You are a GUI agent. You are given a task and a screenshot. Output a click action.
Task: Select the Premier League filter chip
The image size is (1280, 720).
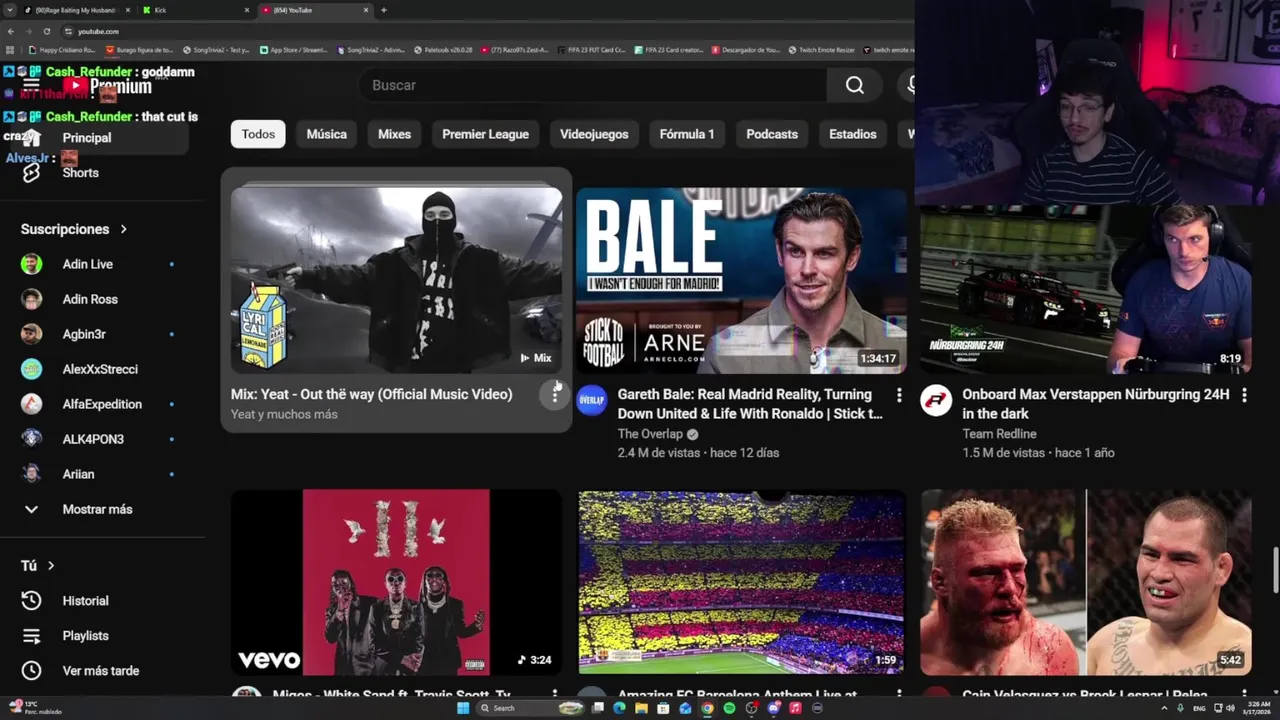(x=485, y=134)
